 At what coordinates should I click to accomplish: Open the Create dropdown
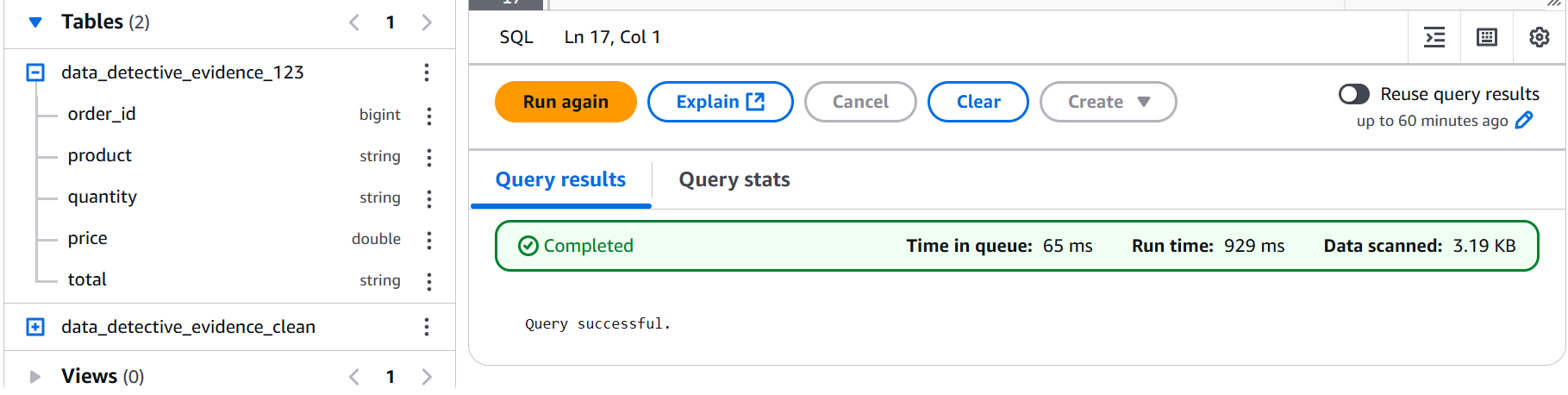point(1108,102)
